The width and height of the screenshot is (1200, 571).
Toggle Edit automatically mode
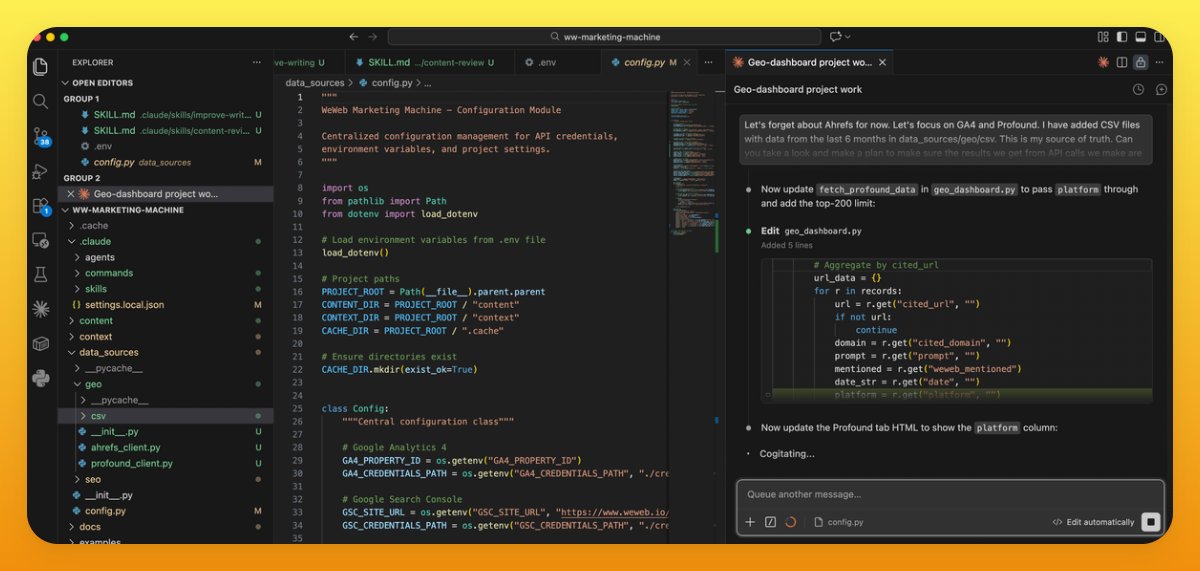click(x=1093, y=522)
